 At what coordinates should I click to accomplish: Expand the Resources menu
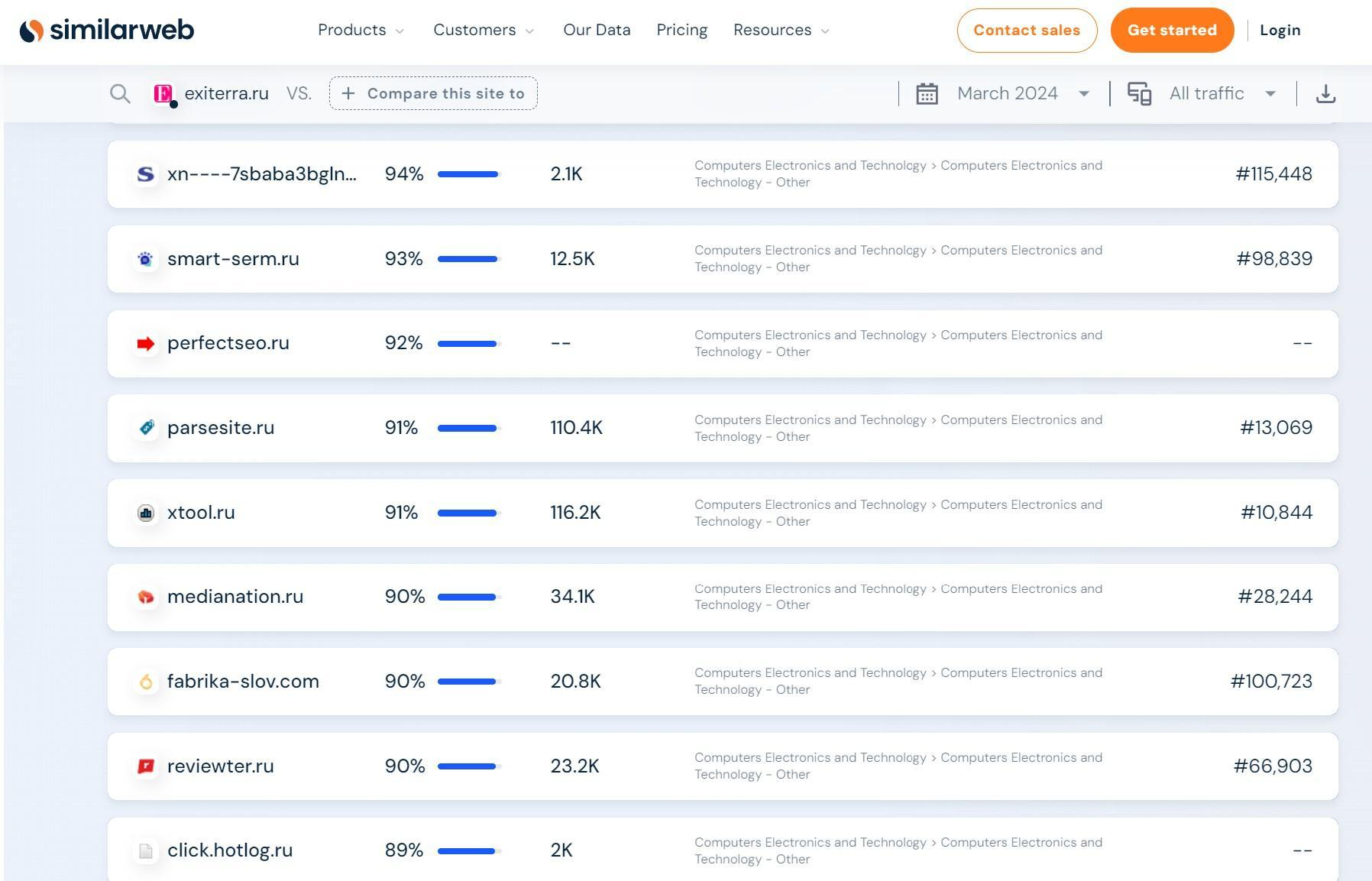coord(781,31)
